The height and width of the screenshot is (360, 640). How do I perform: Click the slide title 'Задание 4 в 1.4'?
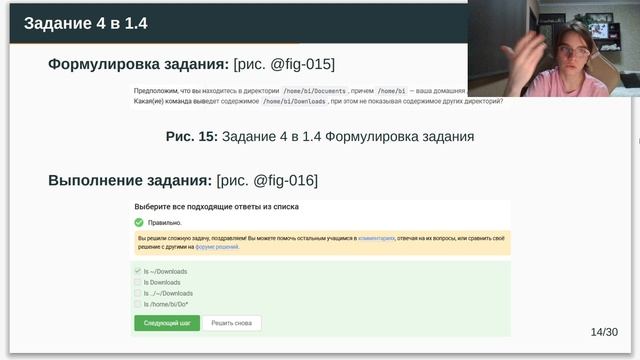[86, 23]
